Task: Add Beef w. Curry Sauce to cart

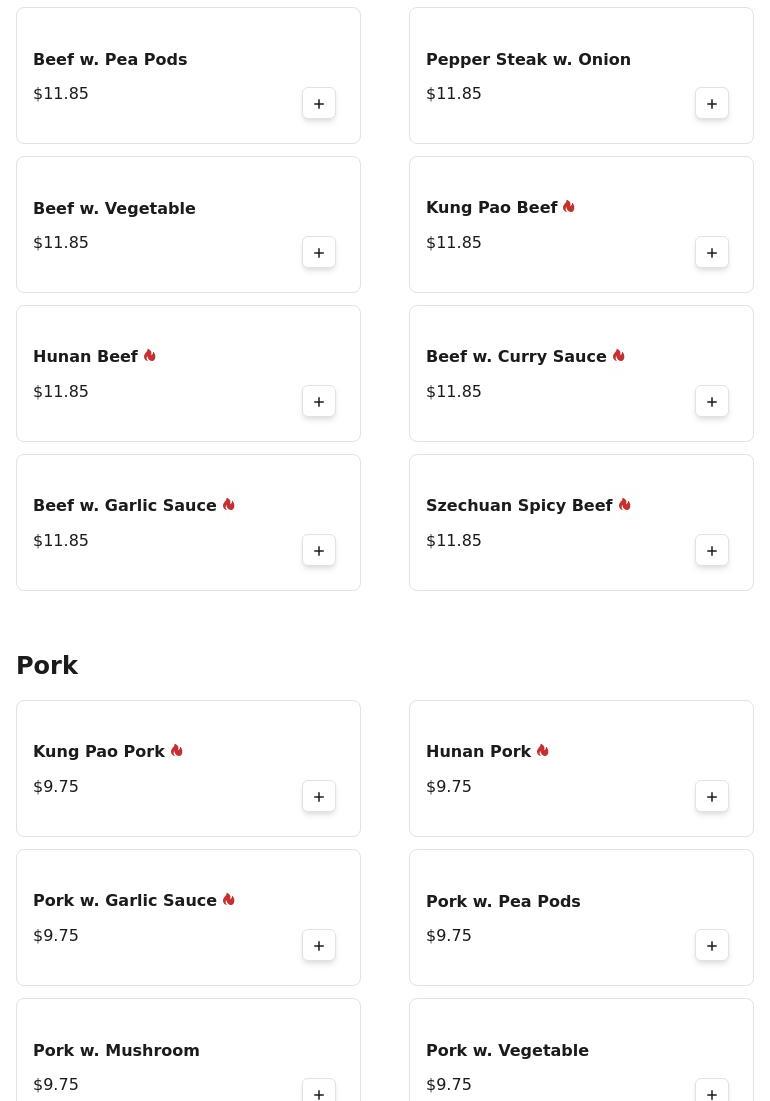Action: [712, 402]
